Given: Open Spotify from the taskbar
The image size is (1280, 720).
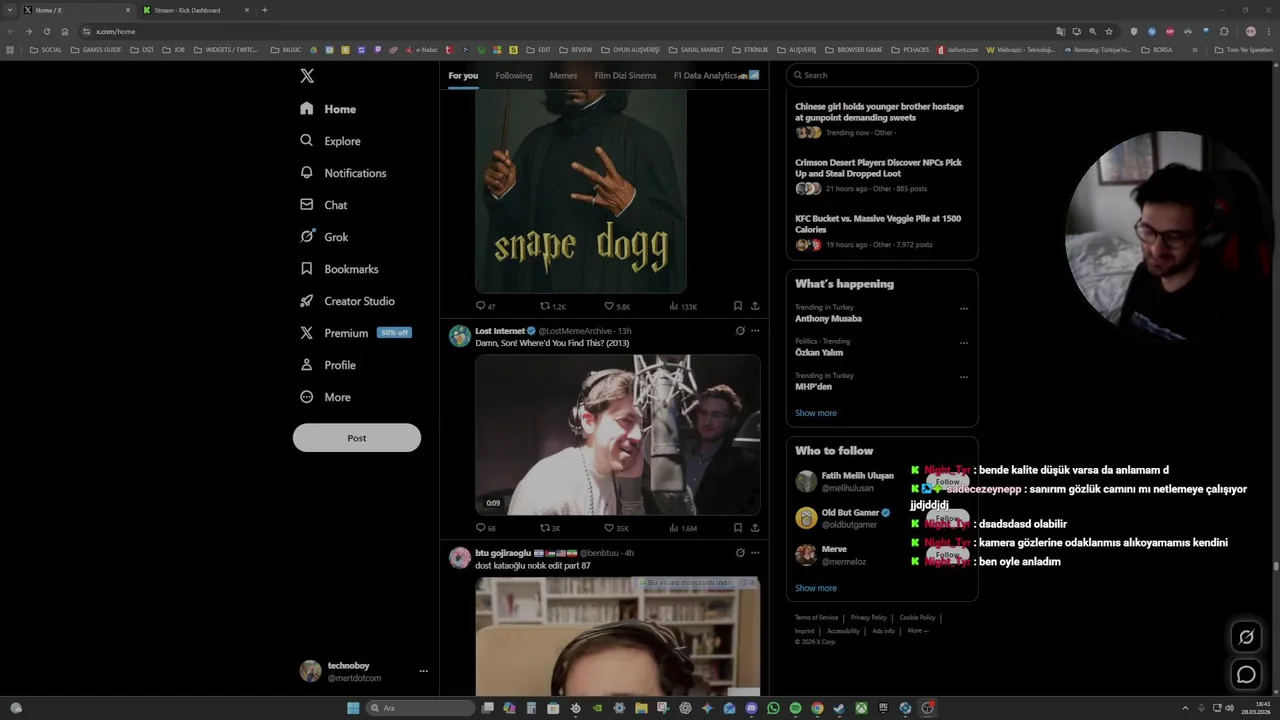Looking at the screenshot, I should tap(795, 708).
